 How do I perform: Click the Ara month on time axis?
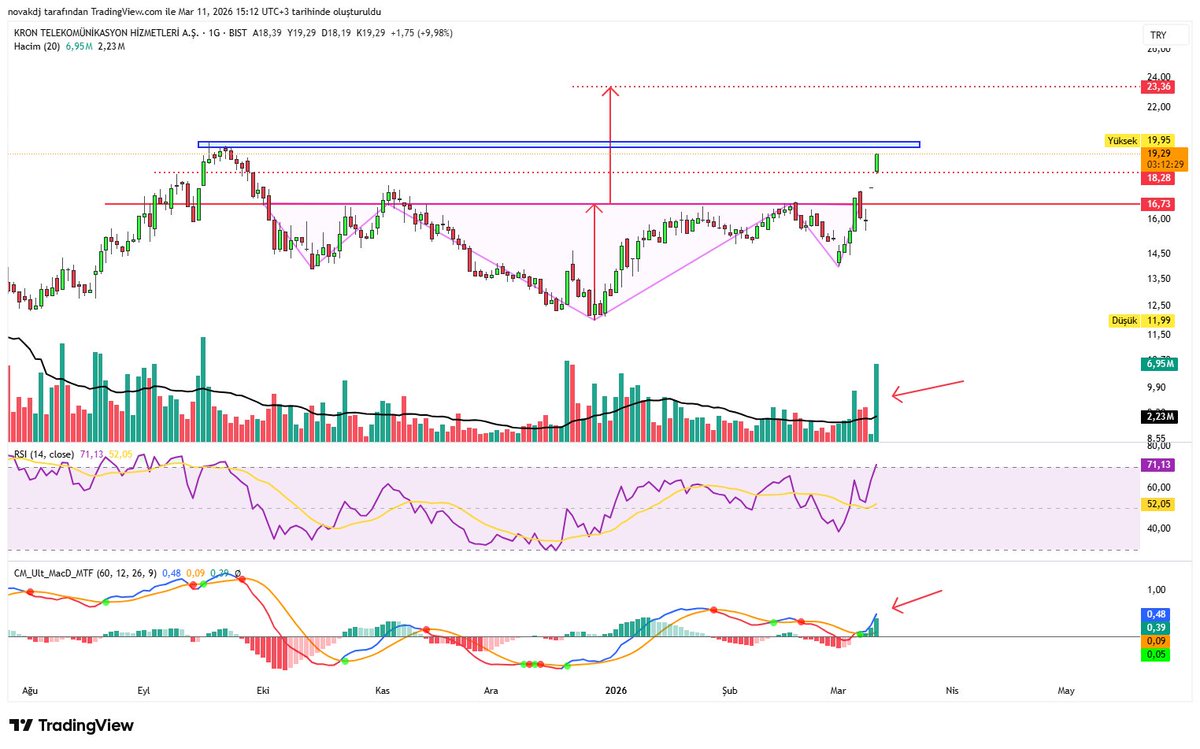(x=490, y=690)
